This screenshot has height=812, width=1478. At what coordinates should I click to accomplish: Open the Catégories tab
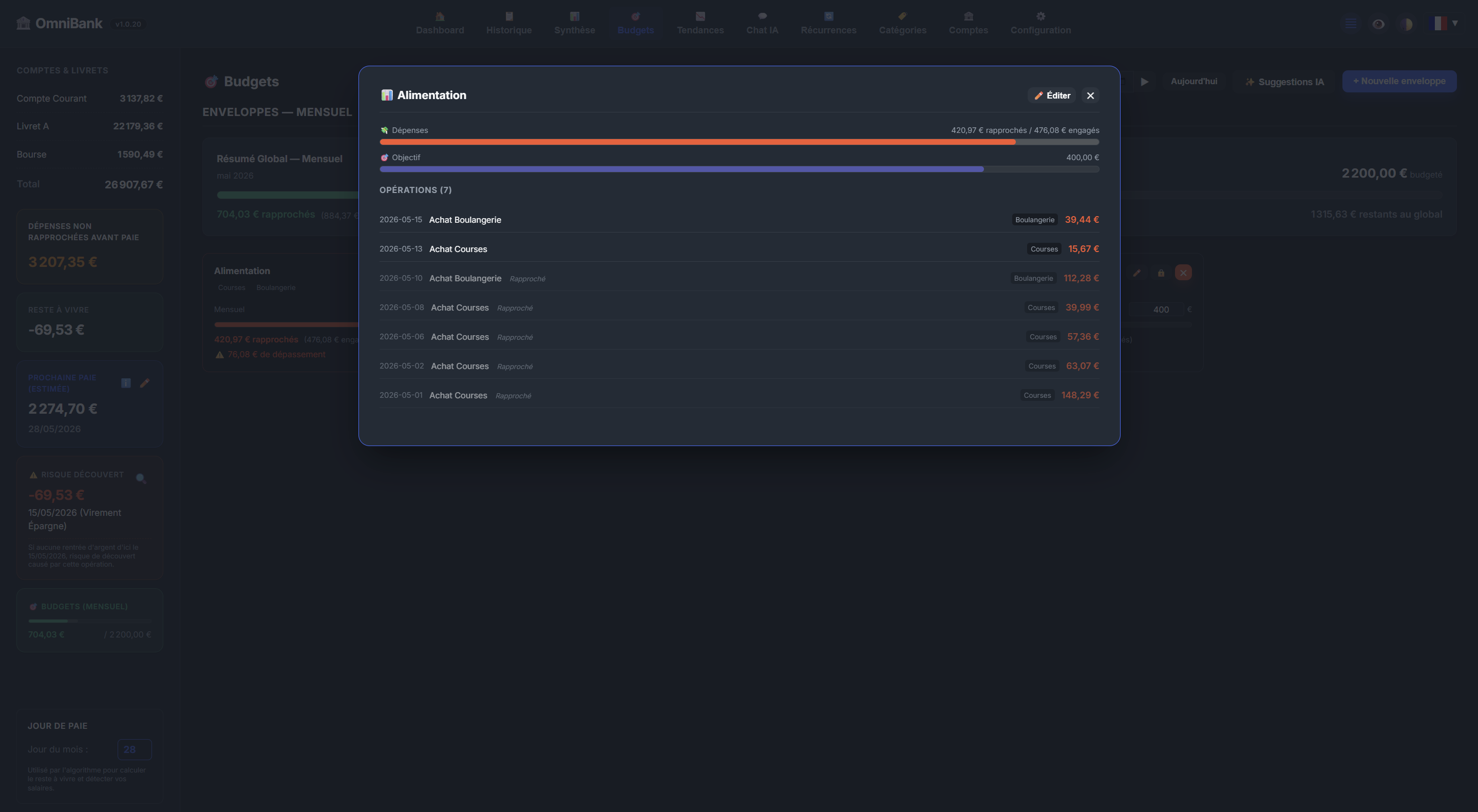pyautogui.click(x=902, y=24)
